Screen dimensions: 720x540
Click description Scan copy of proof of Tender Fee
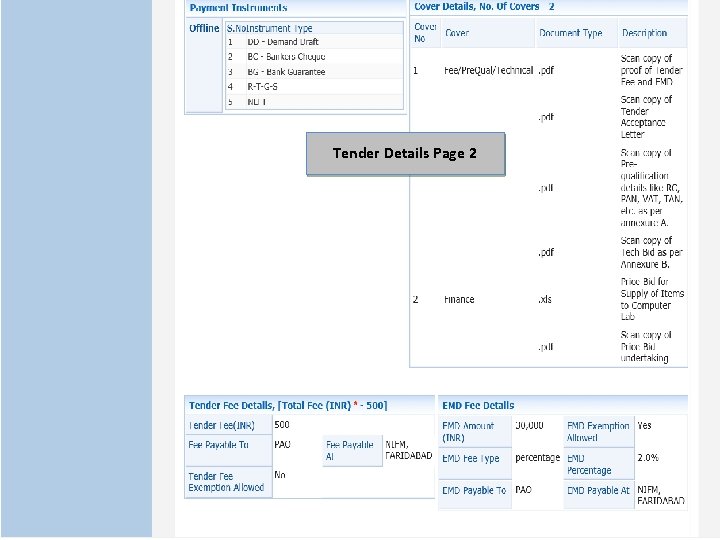point(652,70)
